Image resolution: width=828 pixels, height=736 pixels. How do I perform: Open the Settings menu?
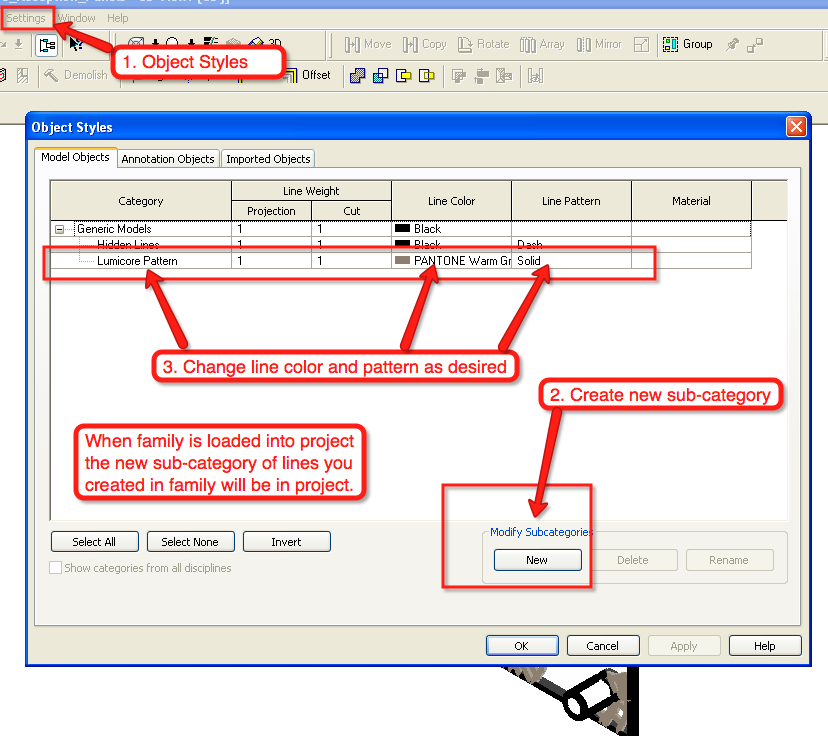(26, 18)
